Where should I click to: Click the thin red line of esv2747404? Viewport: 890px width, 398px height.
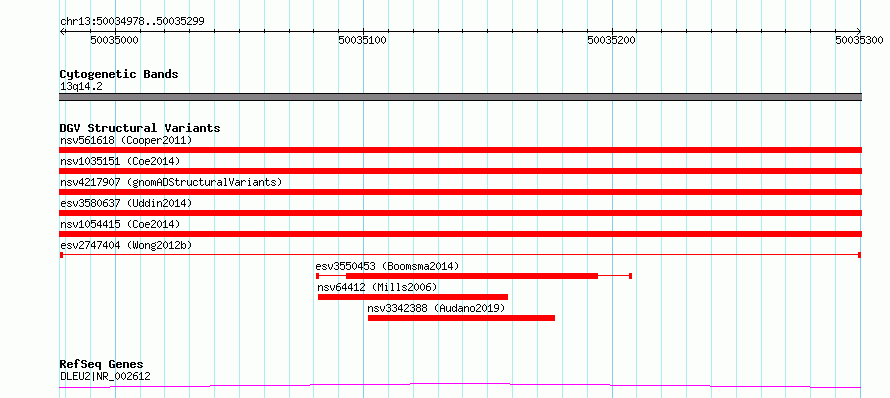click(460, 255)
